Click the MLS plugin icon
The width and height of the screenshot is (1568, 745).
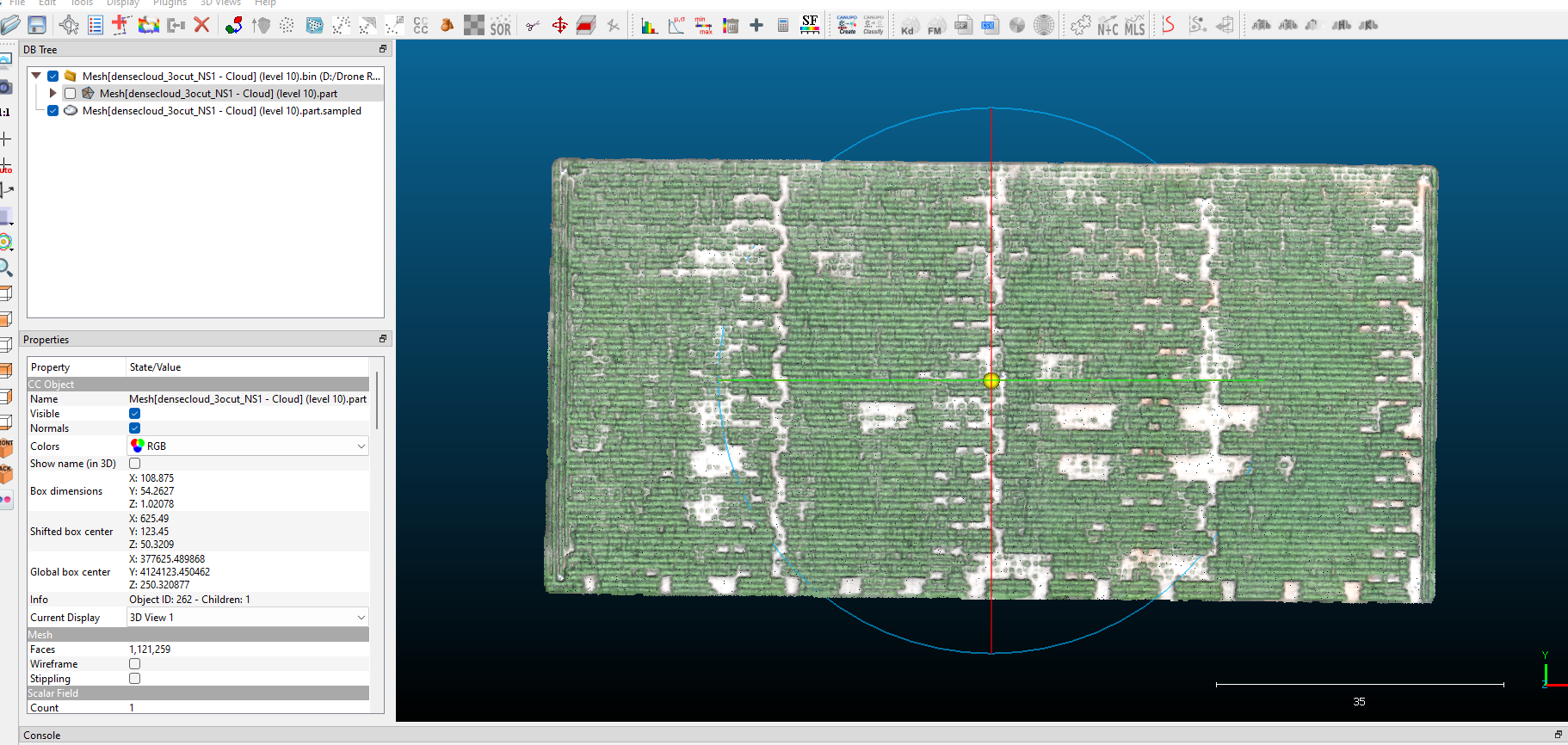pos(1135,25)
